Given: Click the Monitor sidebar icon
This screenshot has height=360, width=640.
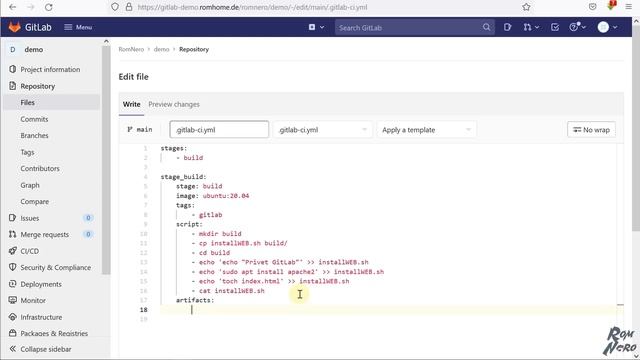Looking at the screenshot, I should [x=13, y=300].
